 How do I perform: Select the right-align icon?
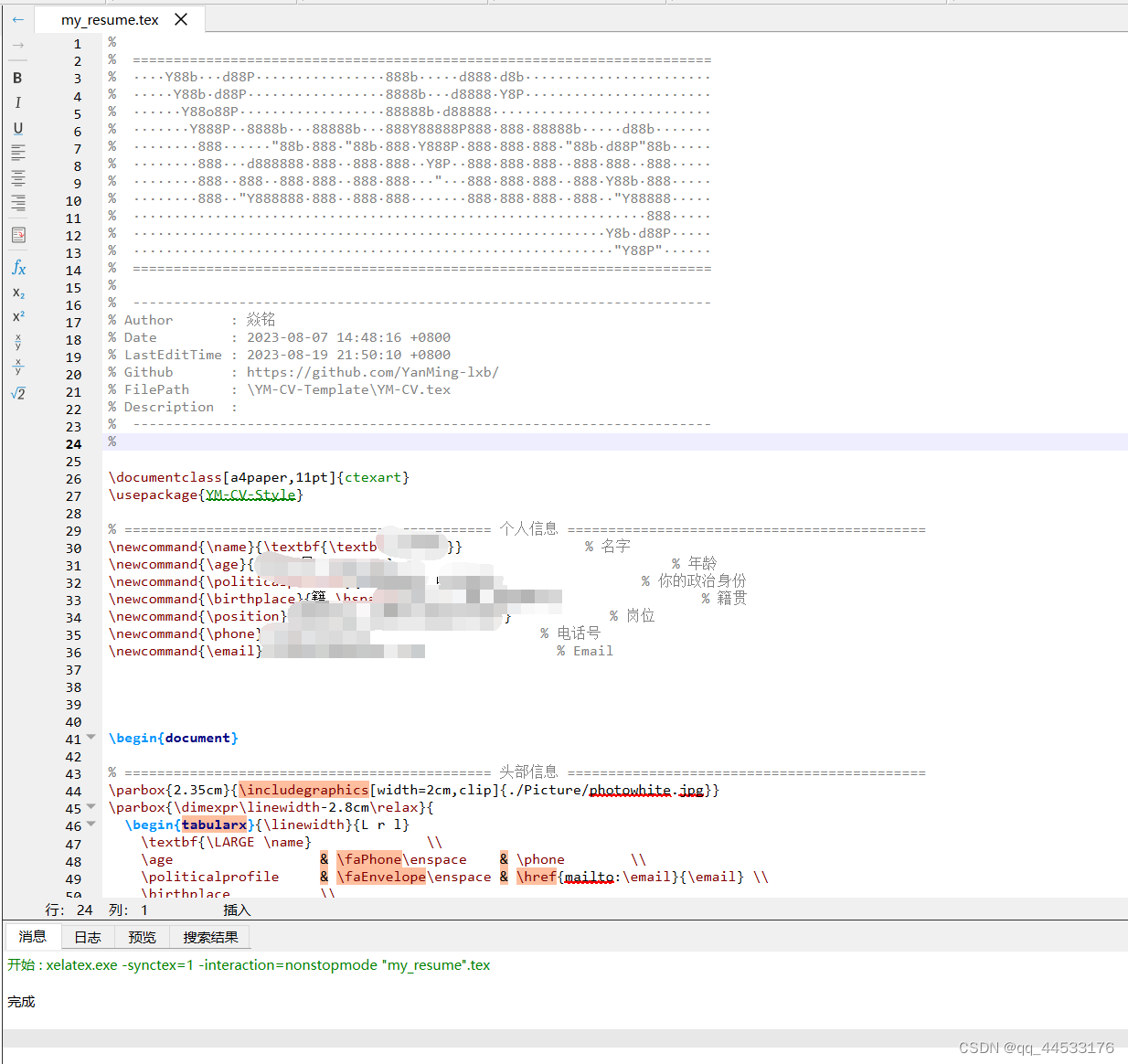coord(16,203)
